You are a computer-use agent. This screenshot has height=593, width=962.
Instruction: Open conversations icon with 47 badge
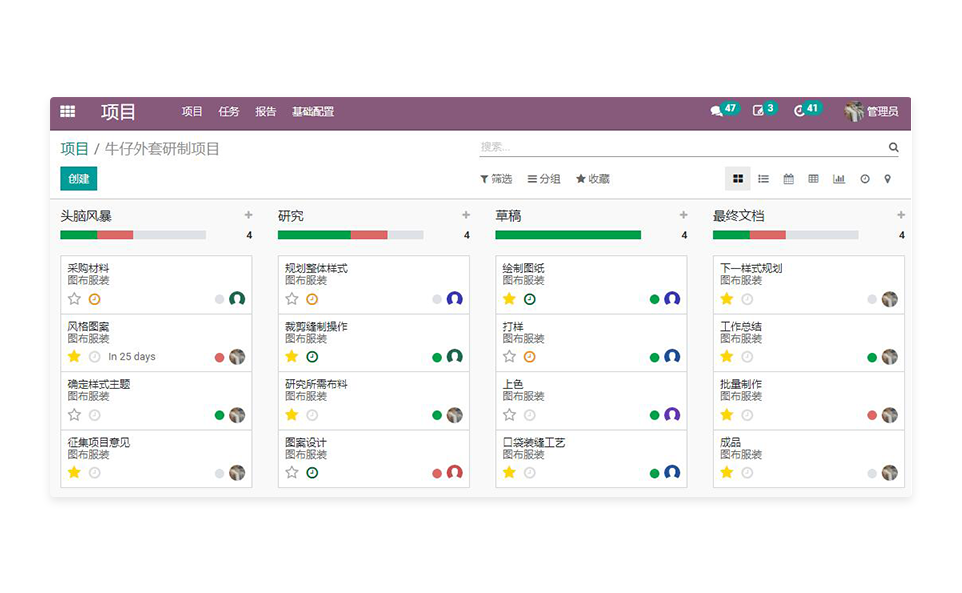(x=717, y=111)
